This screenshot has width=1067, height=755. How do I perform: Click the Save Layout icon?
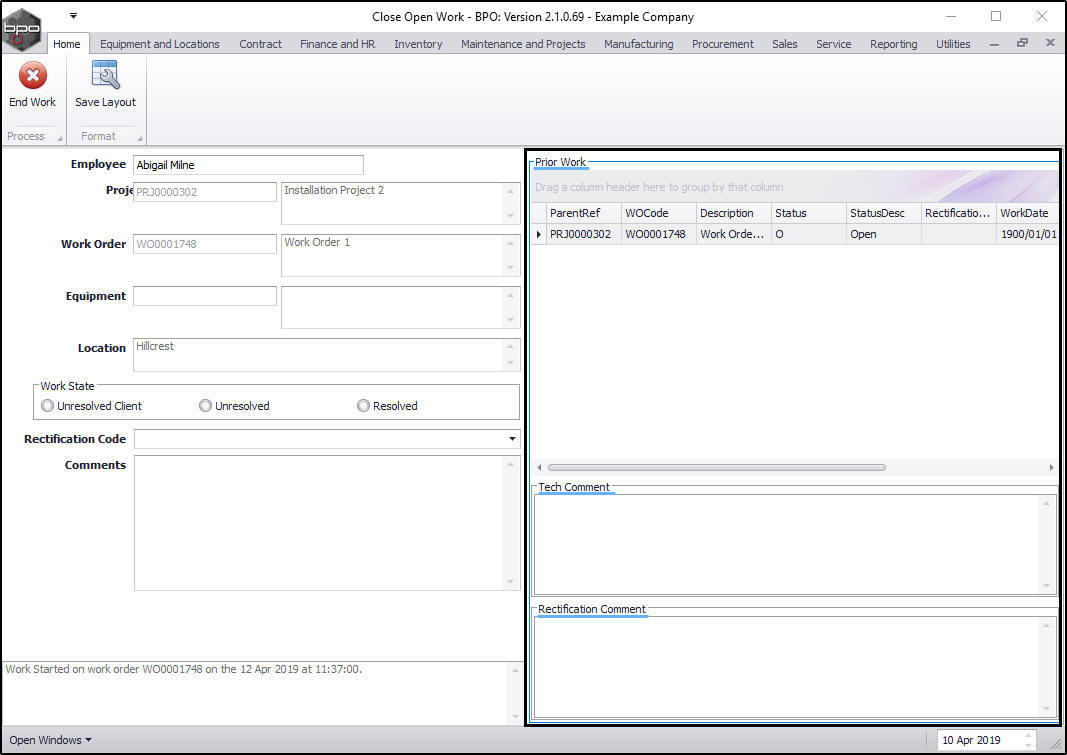coord(105,75)
